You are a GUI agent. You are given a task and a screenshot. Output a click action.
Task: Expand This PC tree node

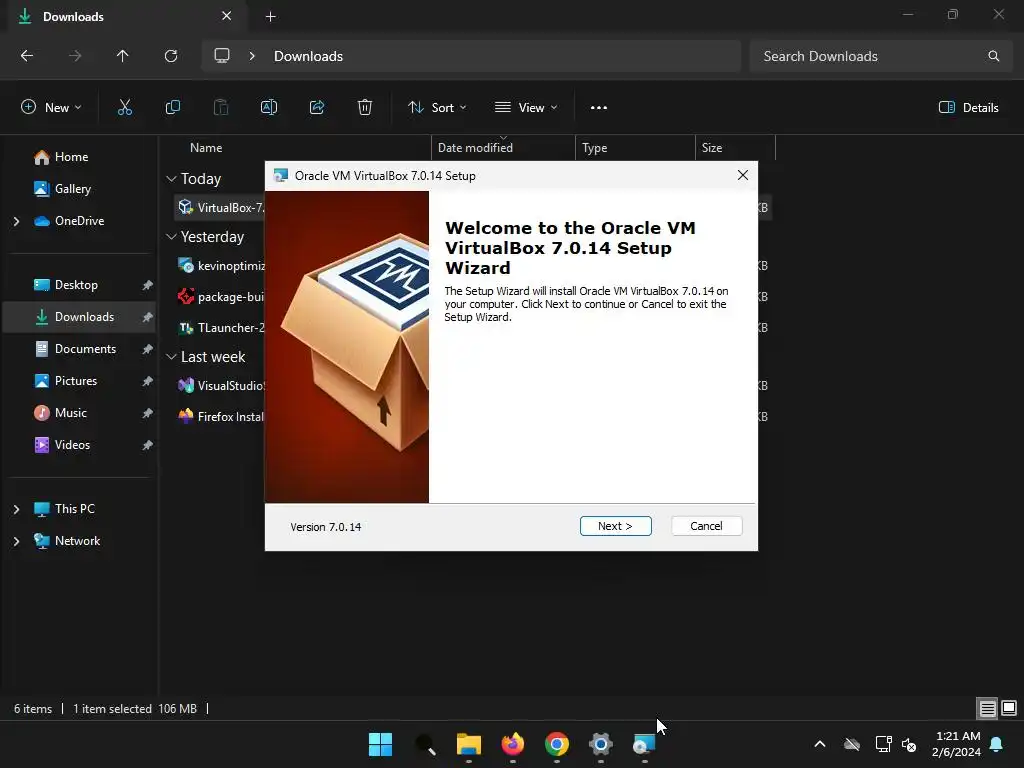click(16, 509)
